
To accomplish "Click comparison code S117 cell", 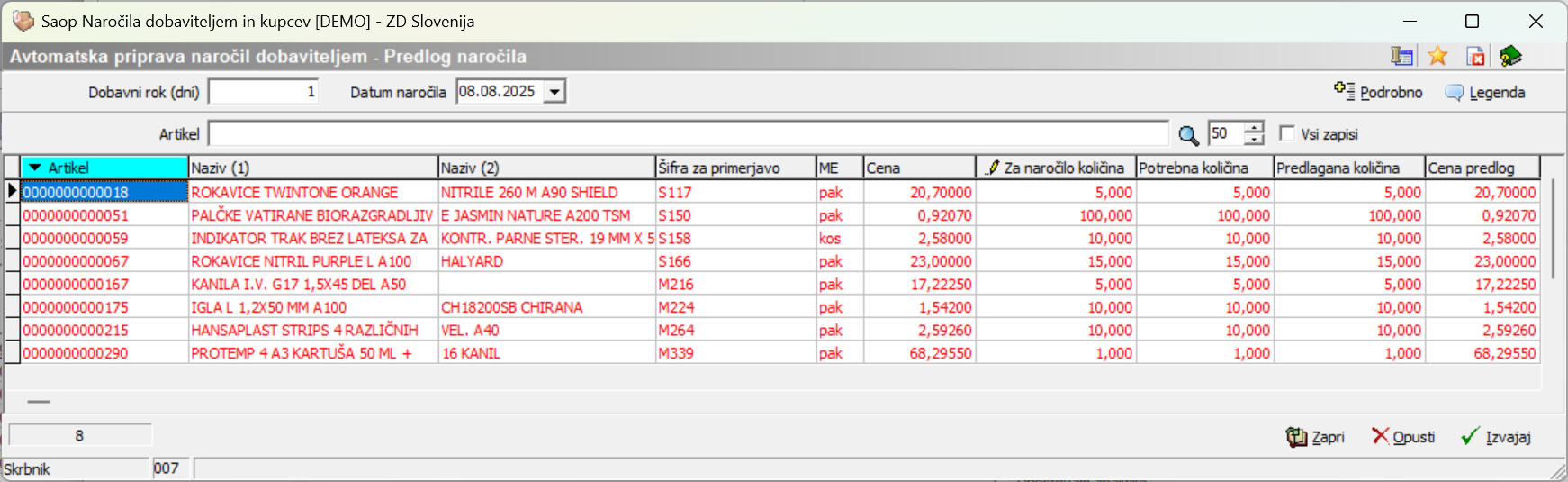I will 735,192.
